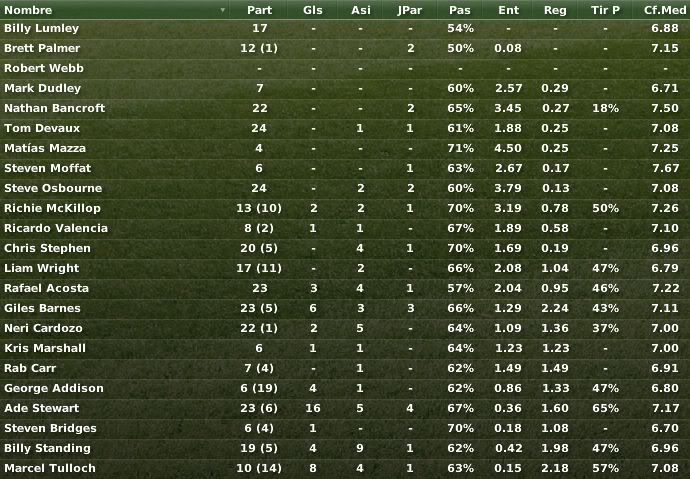Select Ade Stewart's name
690x479 pixels.
click(x=42, y=408)
